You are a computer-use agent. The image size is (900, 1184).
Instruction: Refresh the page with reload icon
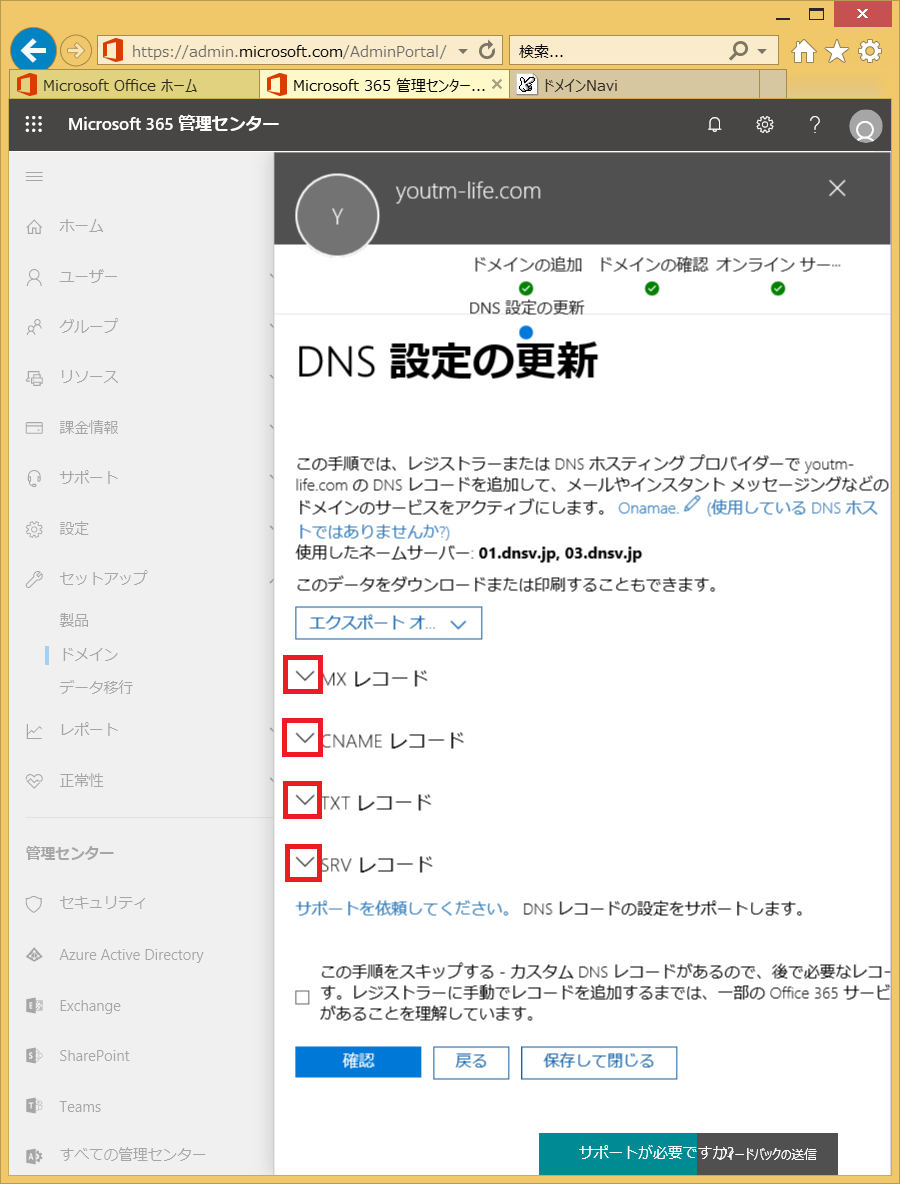coord(487,51)
